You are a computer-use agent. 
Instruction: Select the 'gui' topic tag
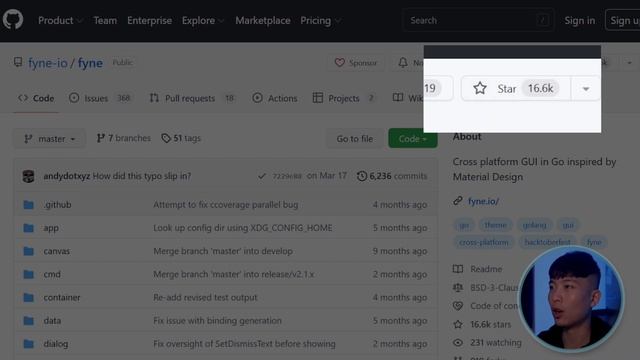point(568,225)
